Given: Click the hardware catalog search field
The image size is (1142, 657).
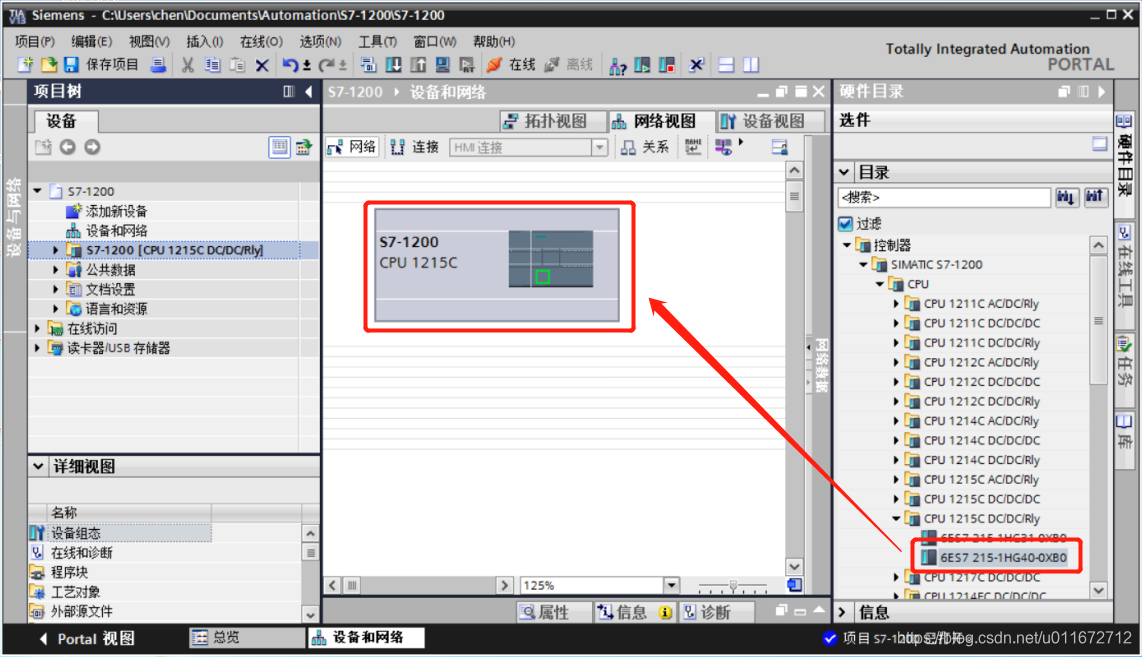Looking at the screenshot, I should [x=943, y=197].
